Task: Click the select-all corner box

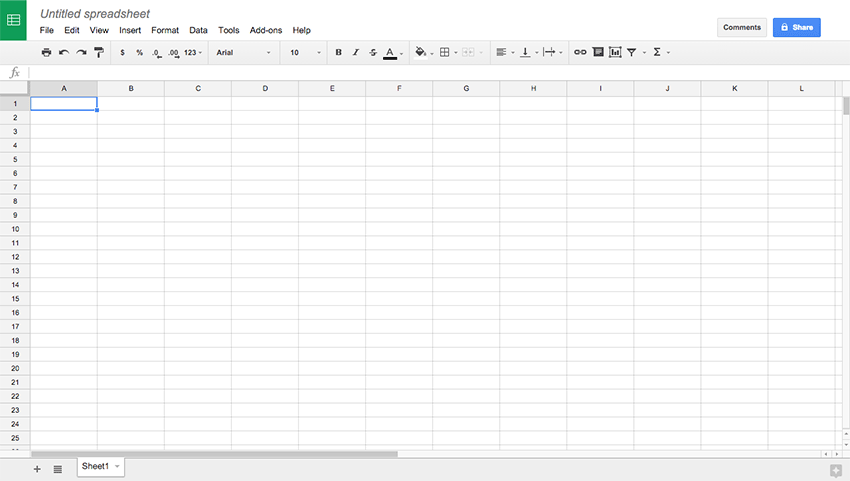Action: pyautogui.click(x=14, y=88)
